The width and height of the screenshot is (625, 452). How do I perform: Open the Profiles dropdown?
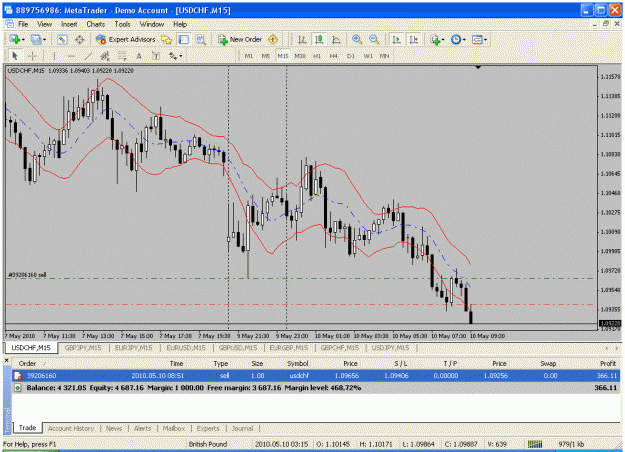tap(38, 39)
